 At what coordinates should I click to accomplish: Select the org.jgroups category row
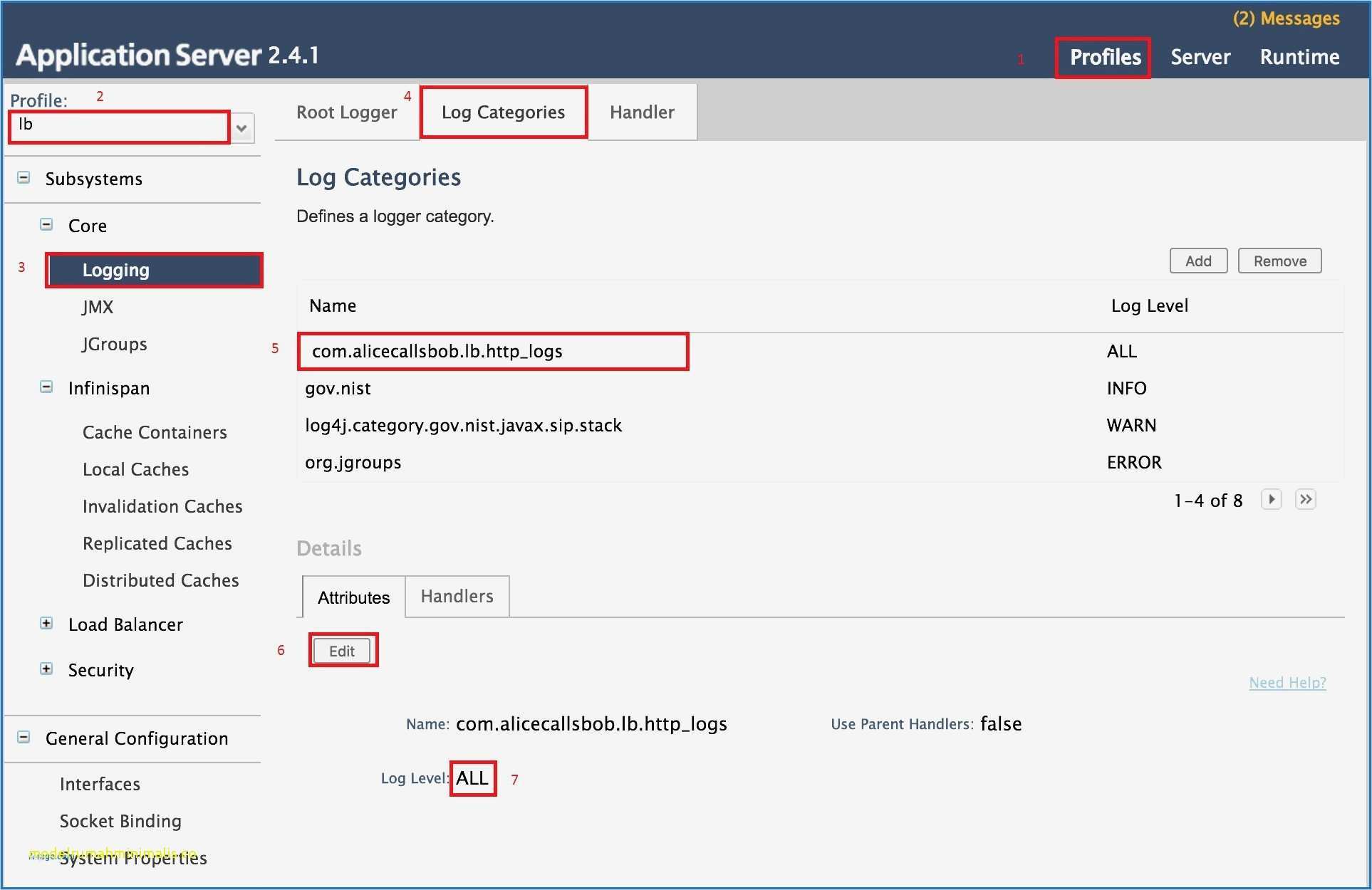pyautogui.click(x=353, y=463)
